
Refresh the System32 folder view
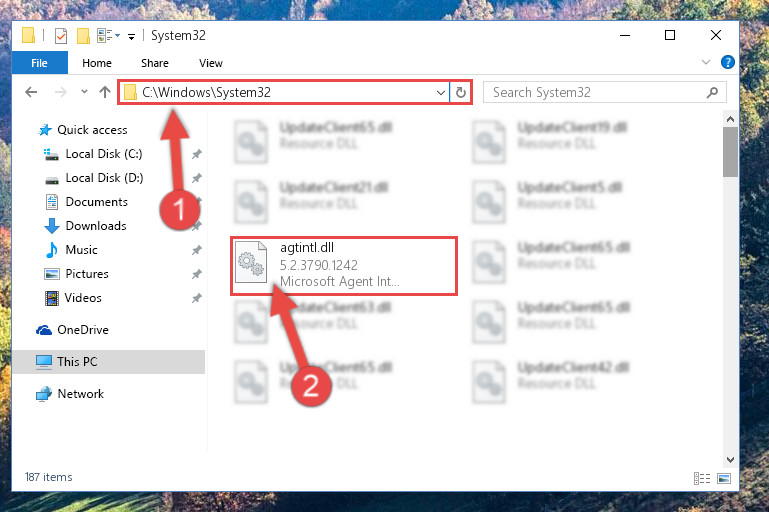[461, 92]
